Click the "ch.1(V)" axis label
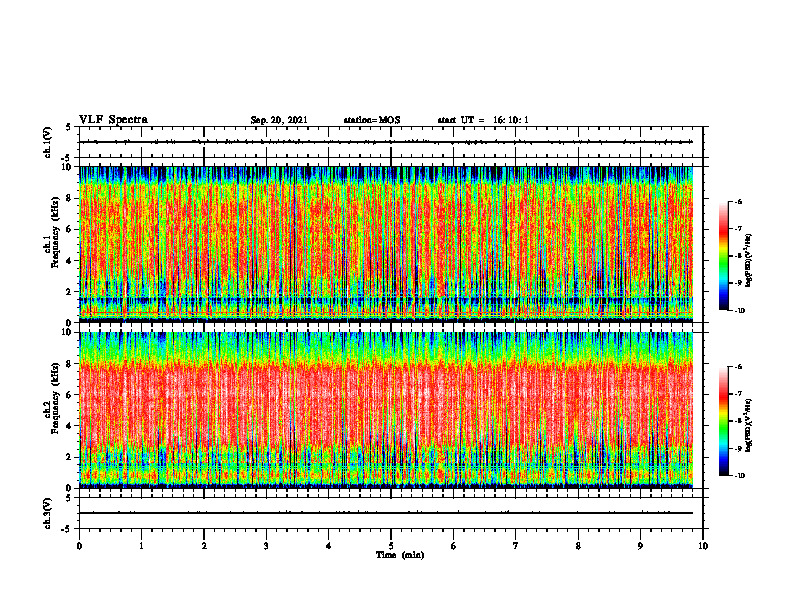This screenshot has height=612, width=792. pyautogui.click(x=48, y=142)
